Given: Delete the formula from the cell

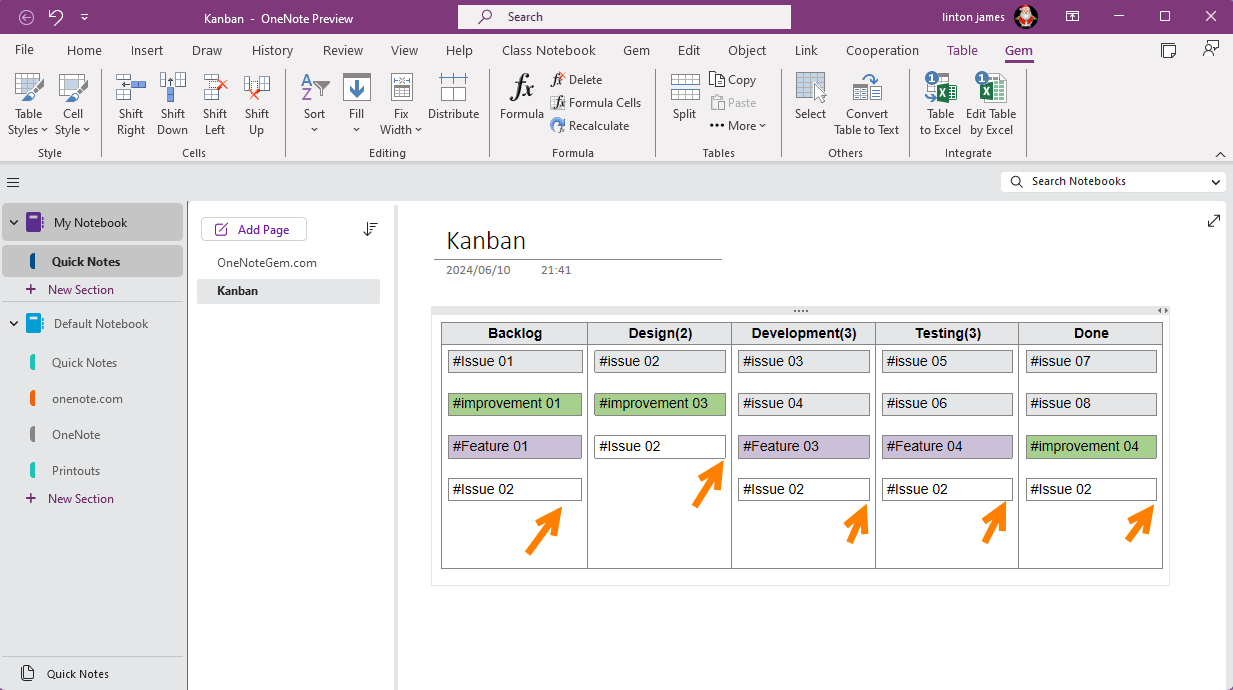Looking at the screenshot, I should pyautogui.click(x=577, y=80).
